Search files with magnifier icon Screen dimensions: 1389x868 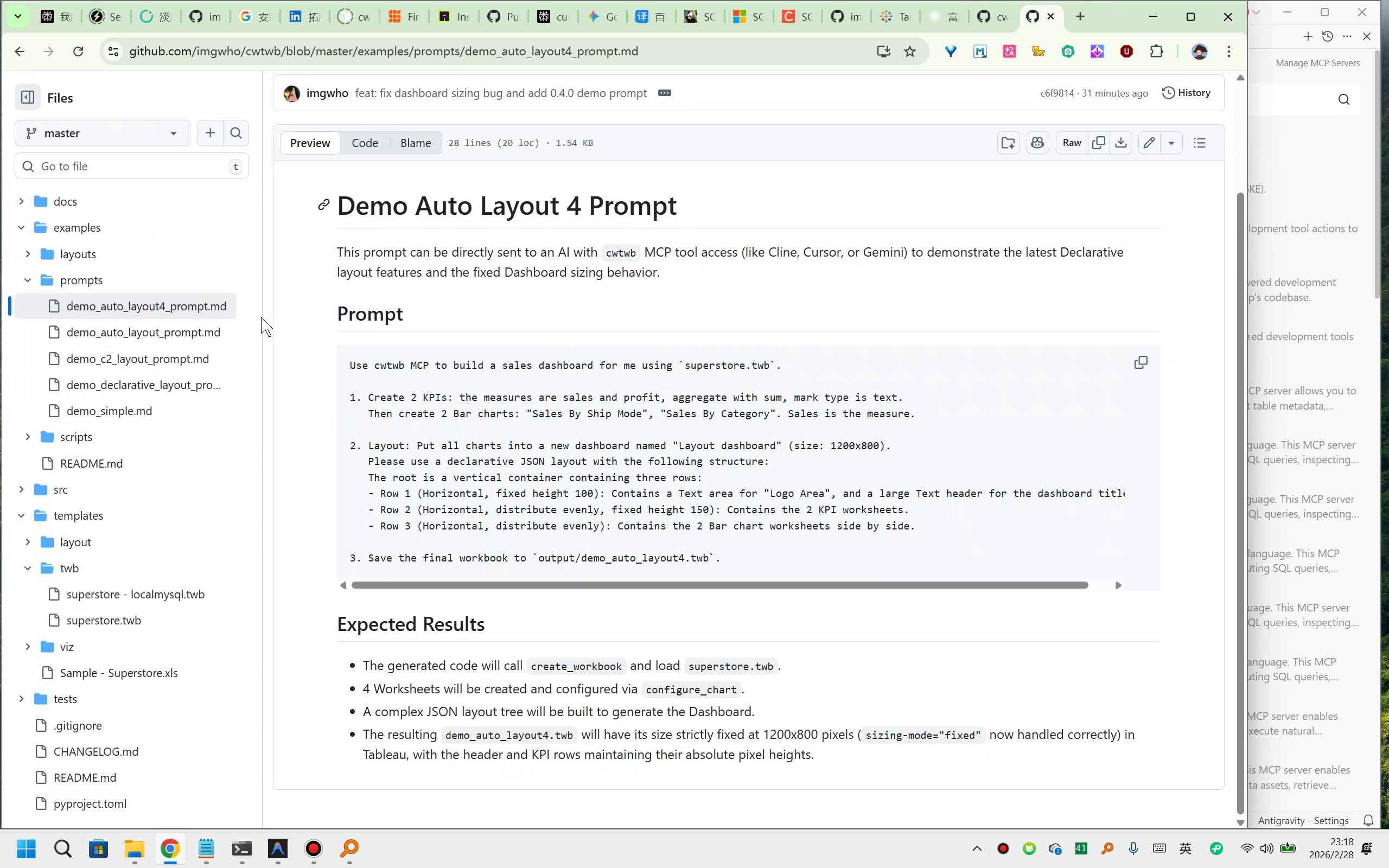tap(236, 133)
